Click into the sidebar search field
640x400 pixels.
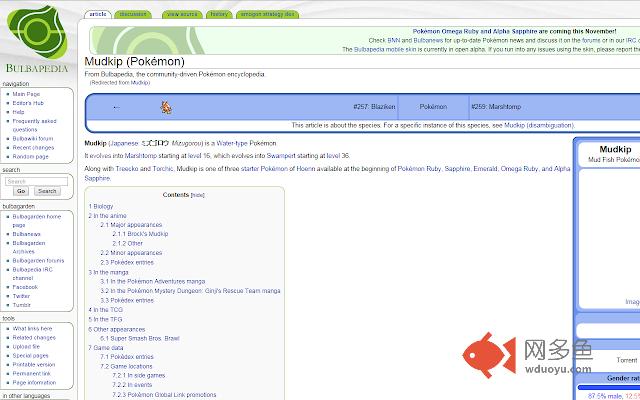click(36, 181)
